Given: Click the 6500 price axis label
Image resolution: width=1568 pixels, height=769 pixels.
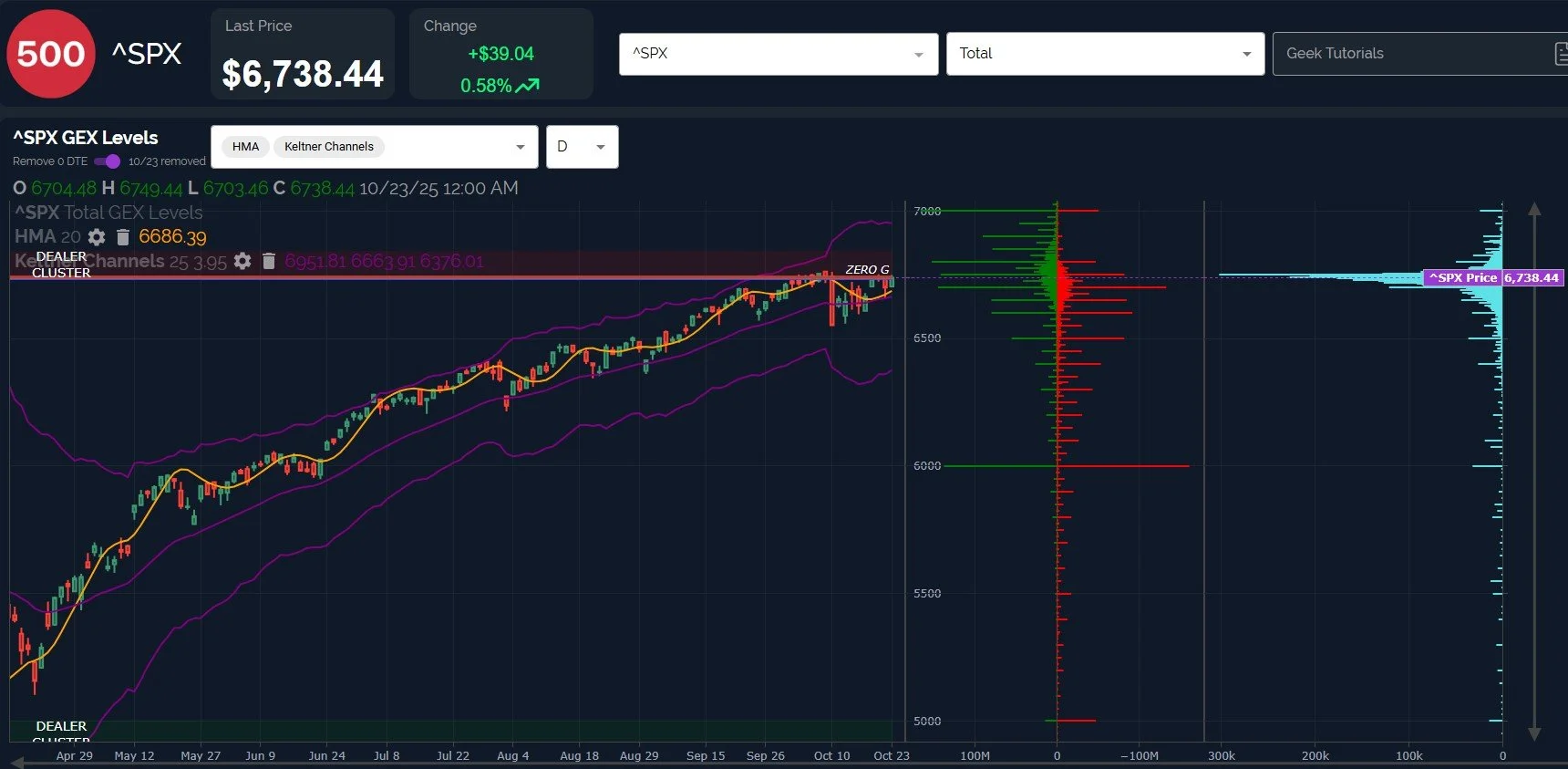Looking at the screenshot, I should pyautogui.click(x=927, y=338).
